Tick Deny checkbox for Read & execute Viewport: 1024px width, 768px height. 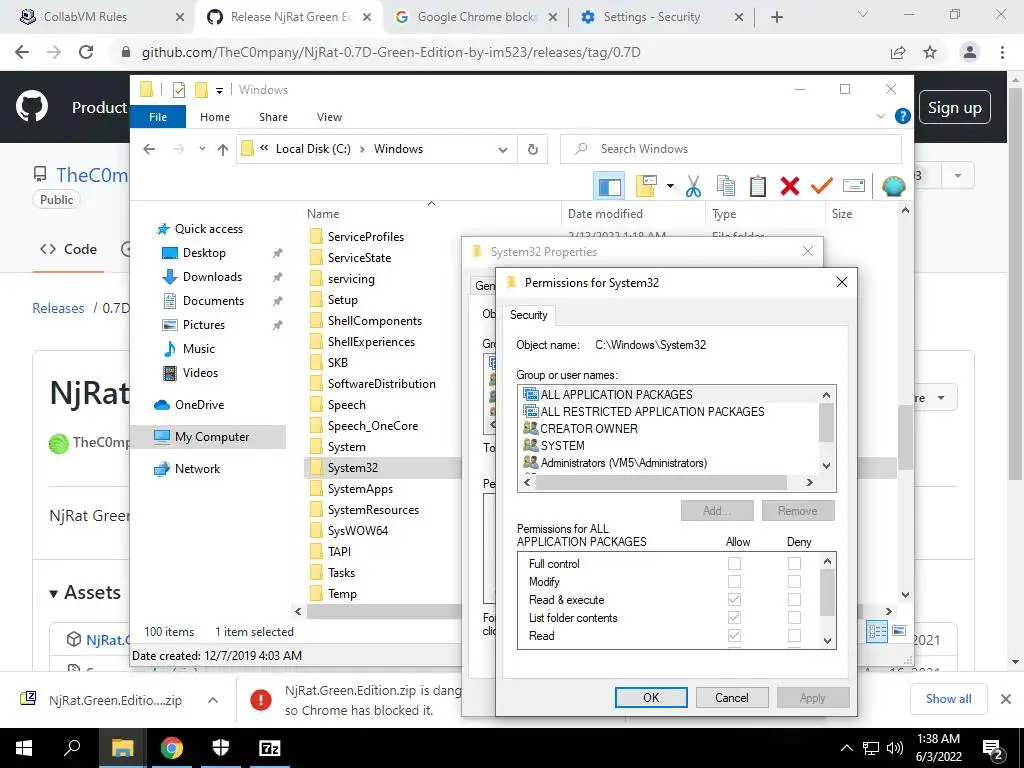[794, 600]
